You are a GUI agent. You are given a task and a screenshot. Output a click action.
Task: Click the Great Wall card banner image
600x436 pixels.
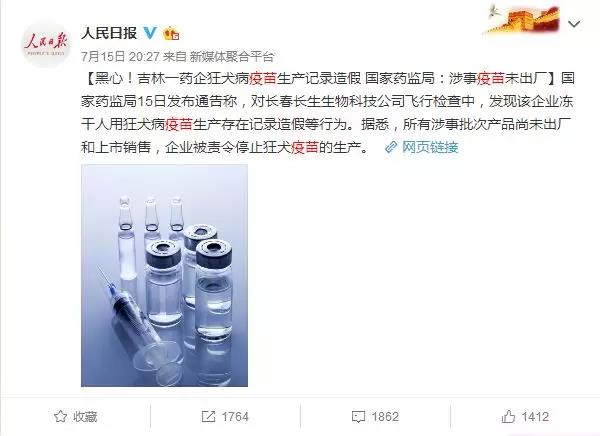[523, 19]
